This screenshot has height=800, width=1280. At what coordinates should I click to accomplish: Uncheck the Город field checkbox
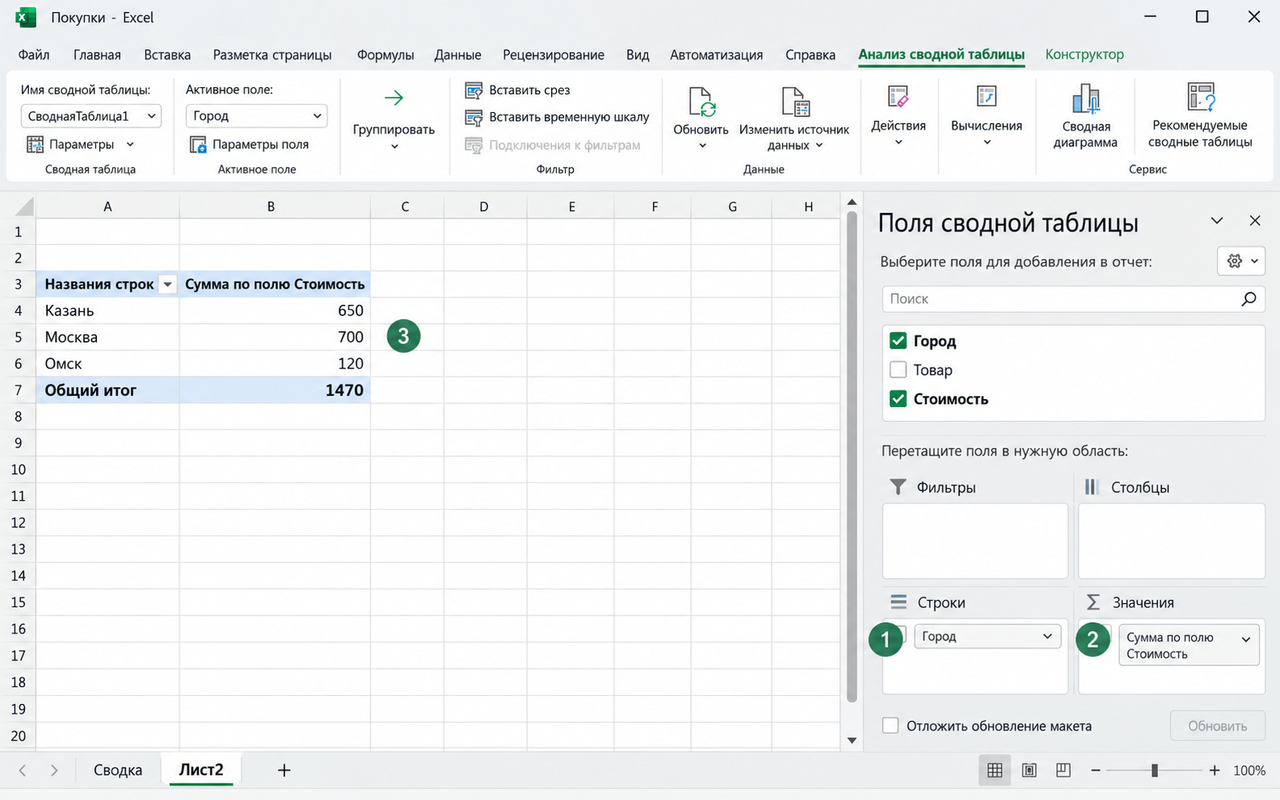(897, 341)
